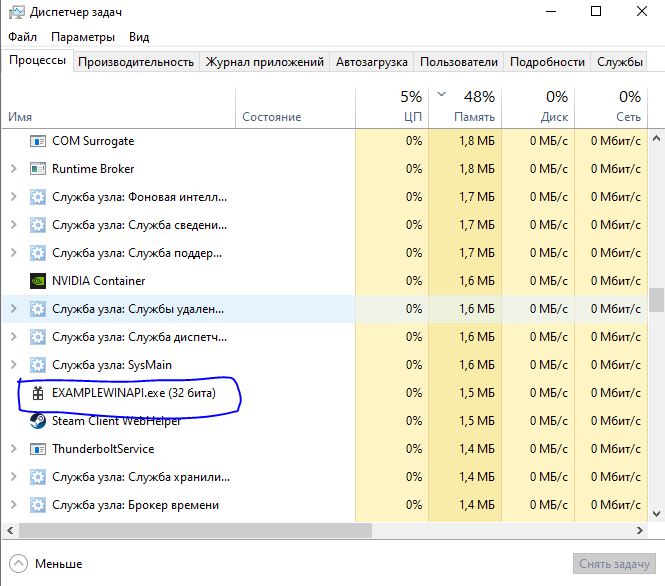
Task: Expand Служба узла: Служба поддер... group
Action: 14,253
